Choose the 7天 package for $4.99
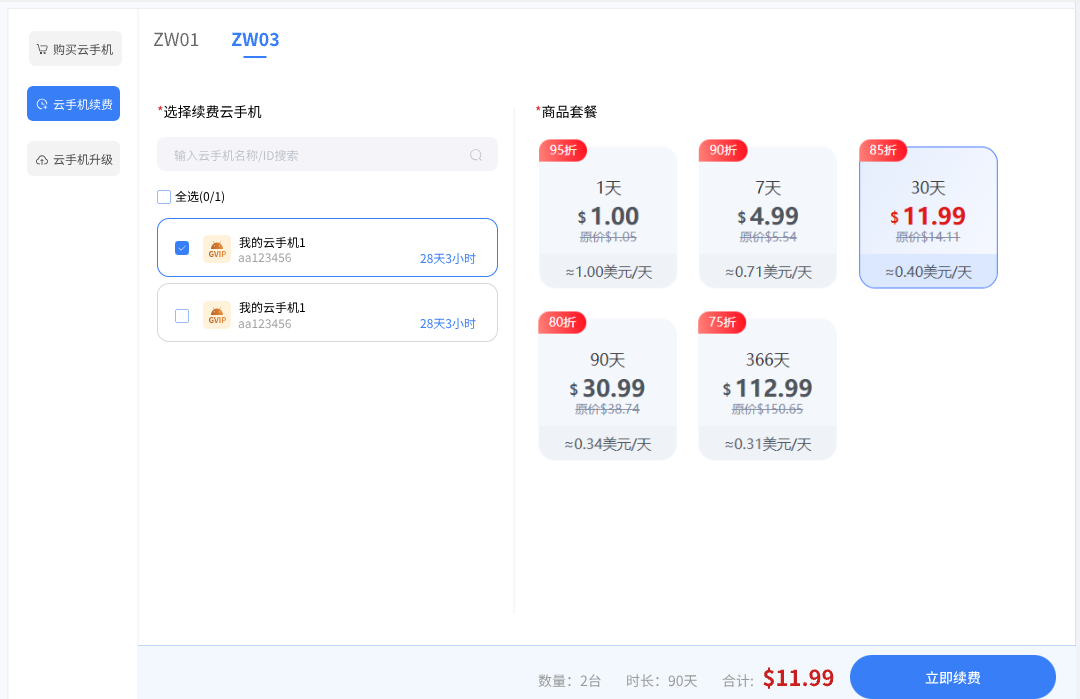Viewport: 1080px width, 699px height. click(767, 217)
